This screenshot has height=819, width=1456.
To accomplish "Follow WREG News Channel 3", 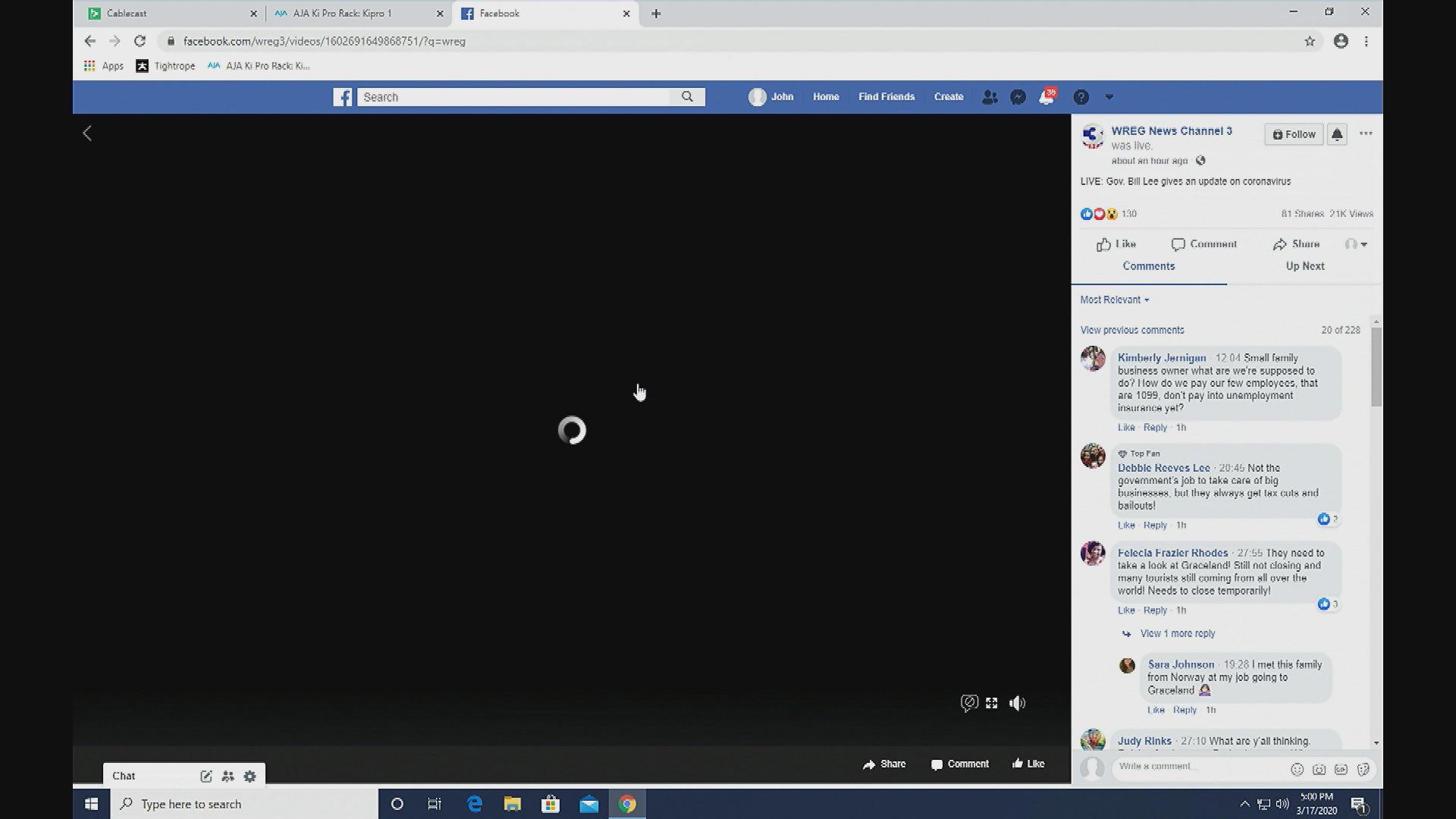I will point(1294,134).
